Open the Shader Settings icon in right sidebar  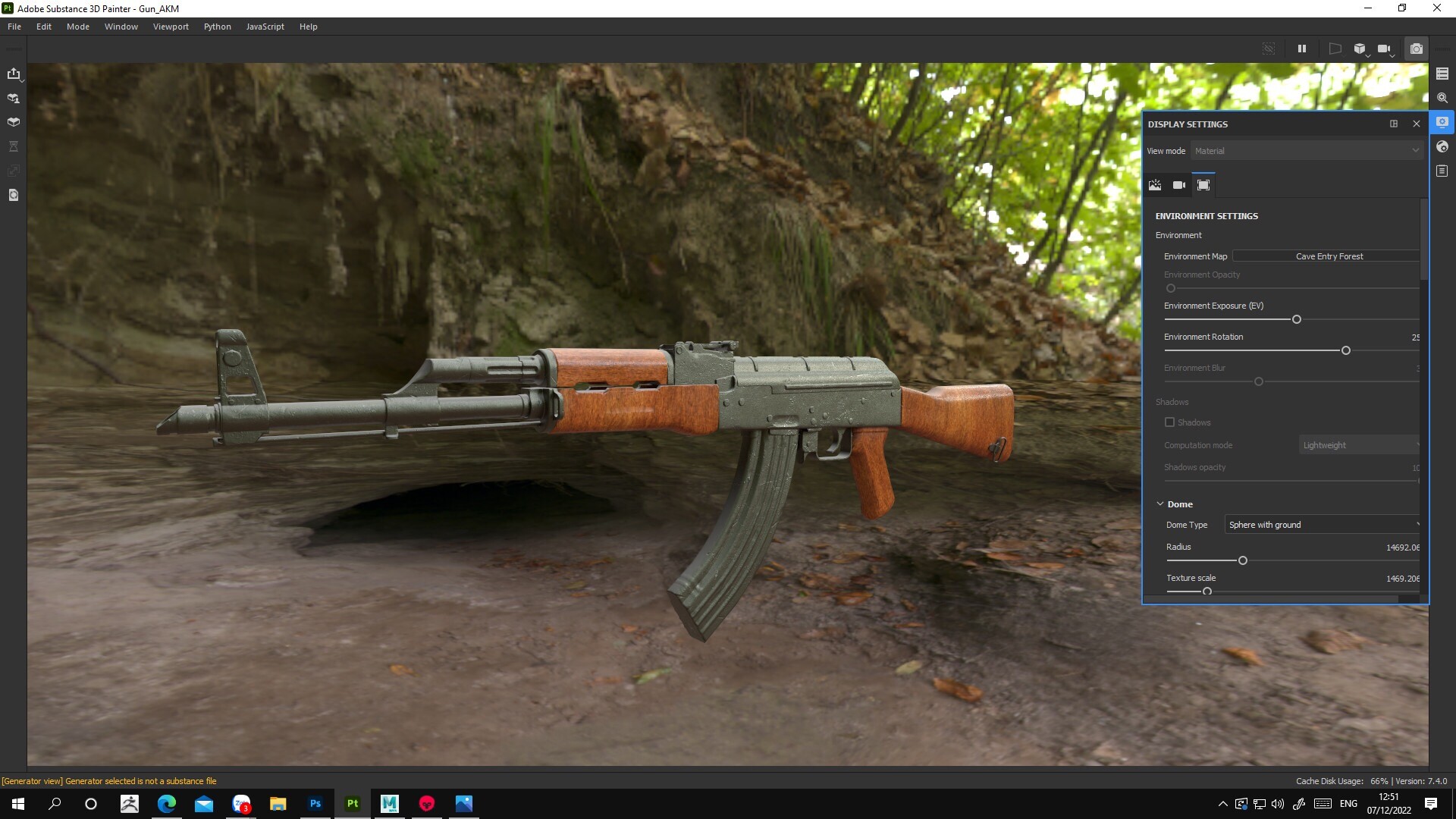click(x=1442, y=98)
